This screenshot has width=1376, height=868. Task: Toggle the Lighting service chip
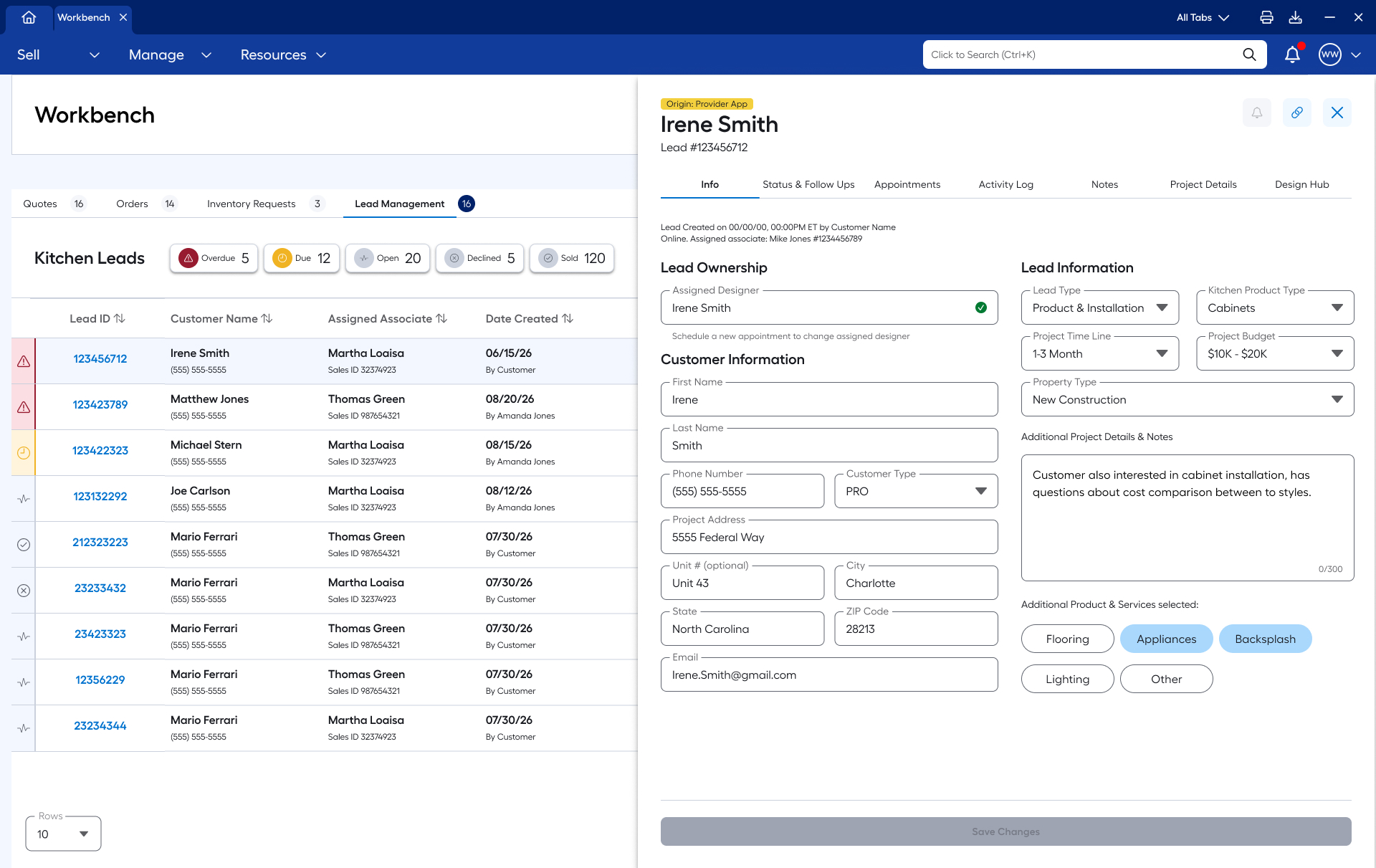coord(1068,679)
